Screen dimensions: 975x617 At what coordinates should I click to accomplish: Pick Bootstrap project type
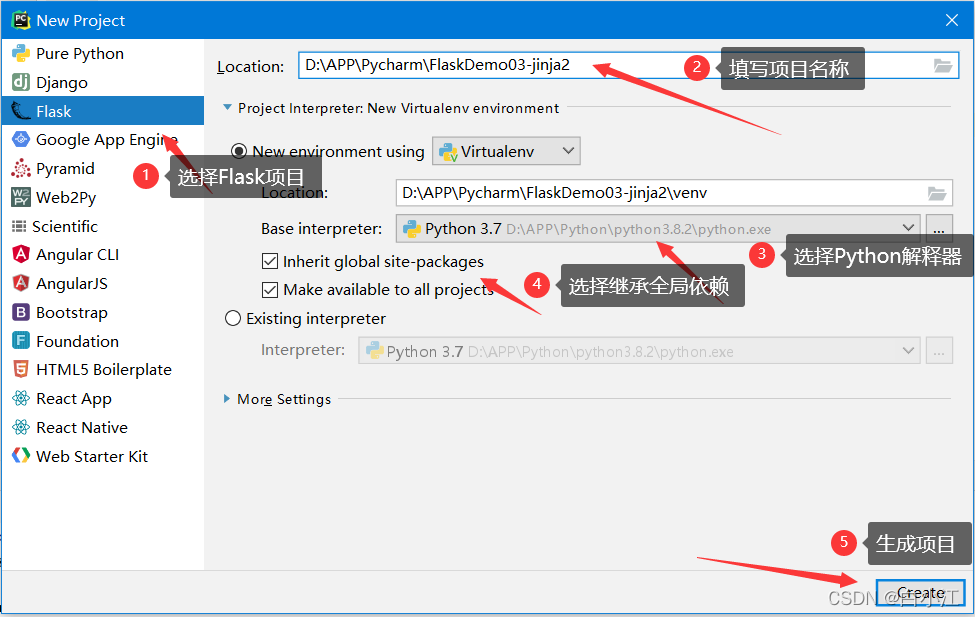[72, 312]
